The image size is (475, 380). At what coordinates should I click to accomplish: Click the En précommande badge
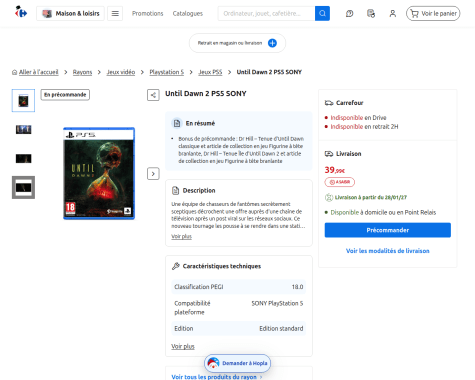(x=65, y=95)
